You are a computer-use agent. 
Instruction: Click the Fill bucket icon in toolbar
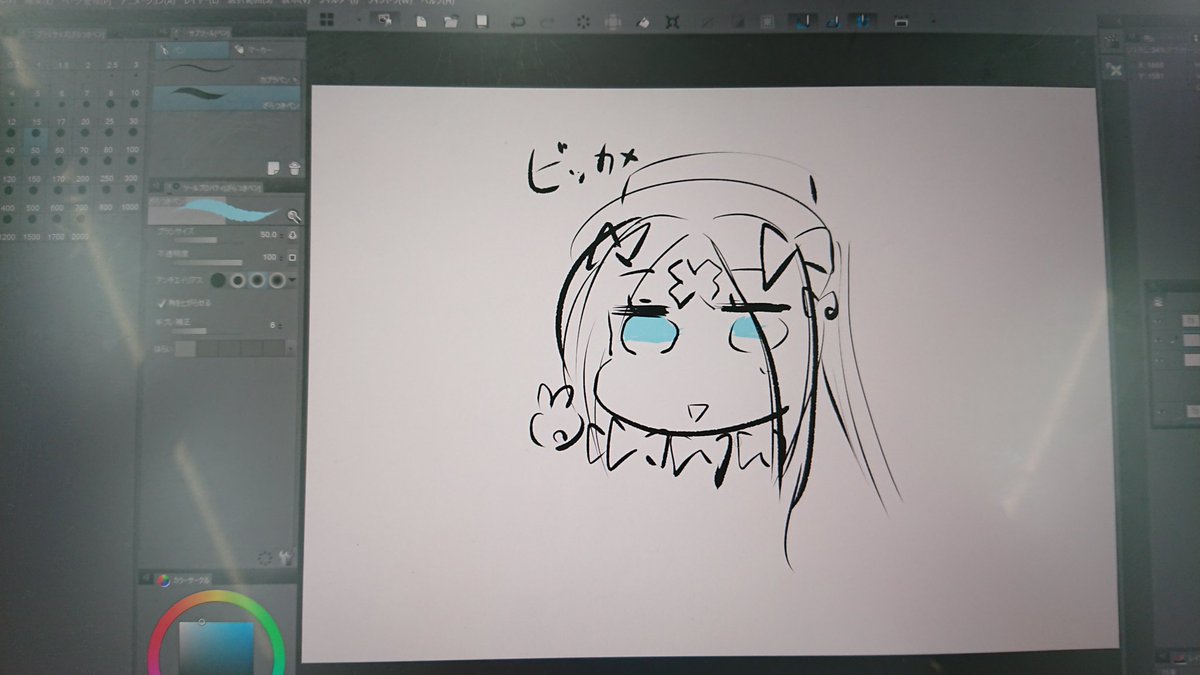click(x=643, y=20)
